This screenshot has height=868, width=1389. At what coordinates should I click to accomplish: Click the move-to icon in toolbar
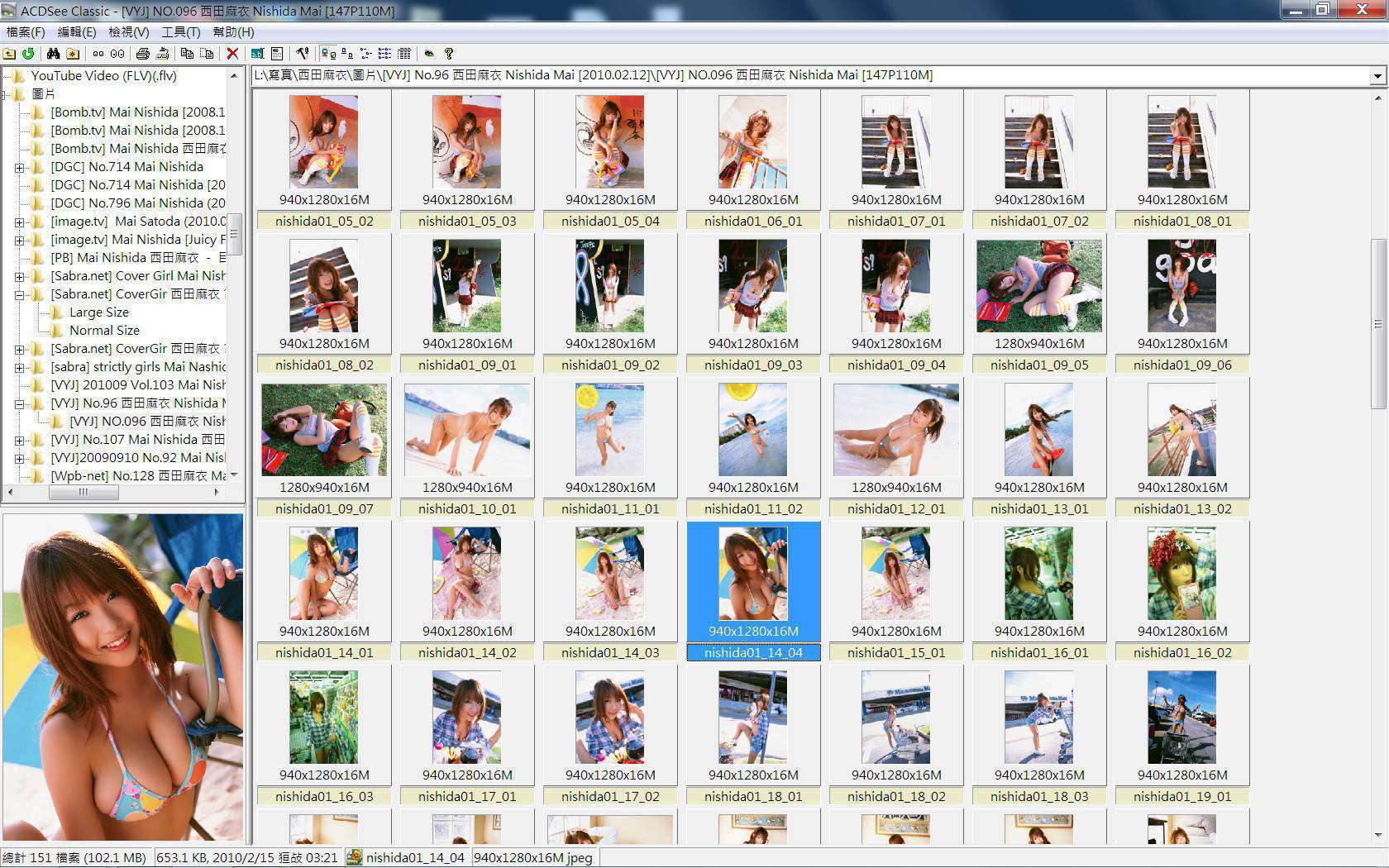coord(207,54)
